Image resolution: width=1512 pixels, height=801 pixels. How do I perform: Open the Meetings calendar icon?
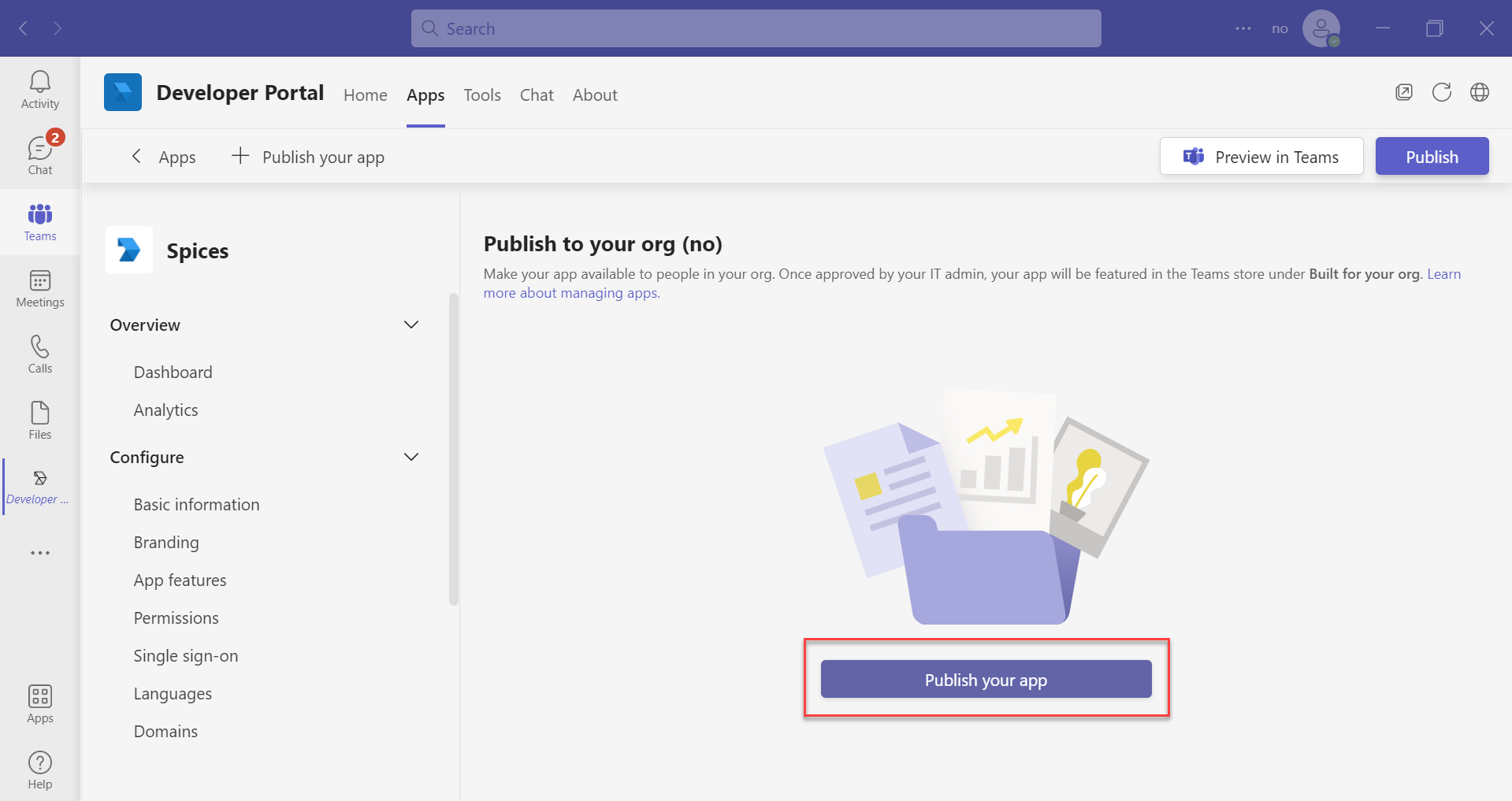(x=40, y=288)
